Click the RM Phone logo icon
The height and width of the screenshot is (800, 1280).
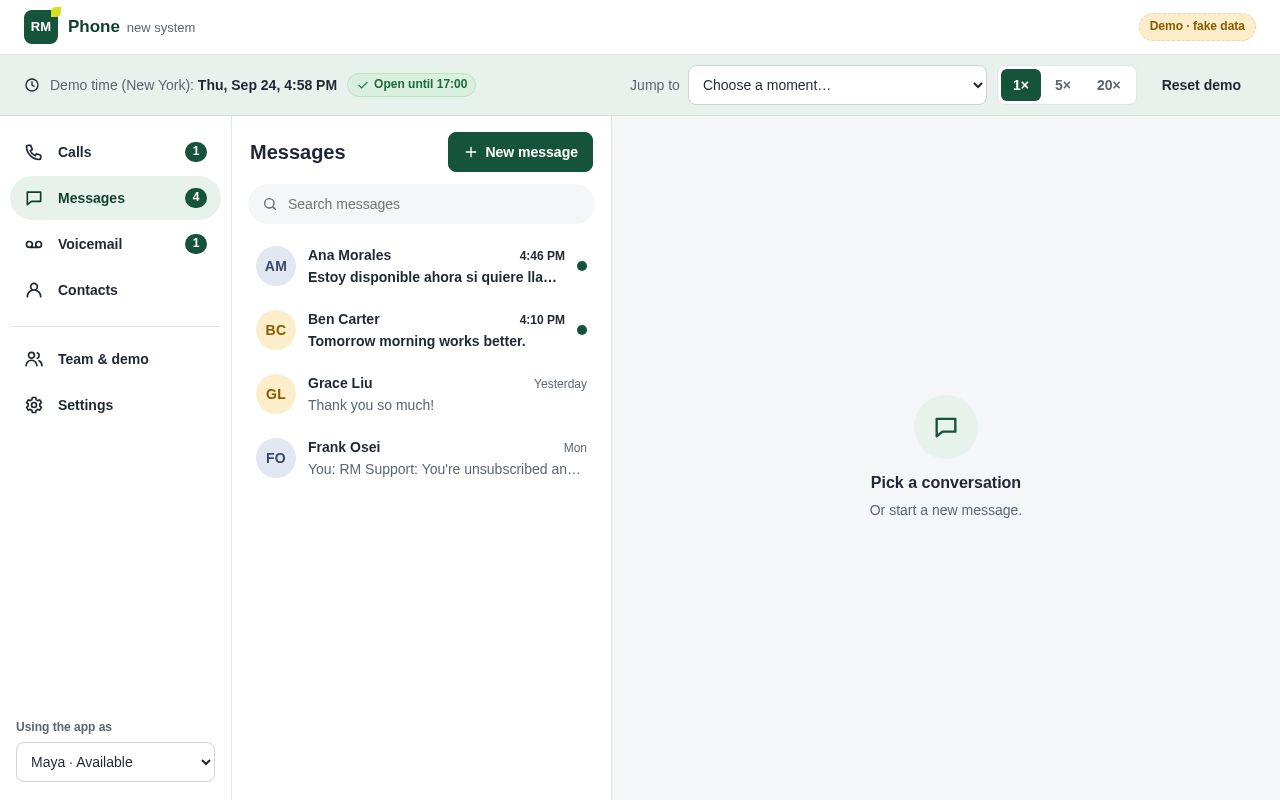[x=41, y=27]
